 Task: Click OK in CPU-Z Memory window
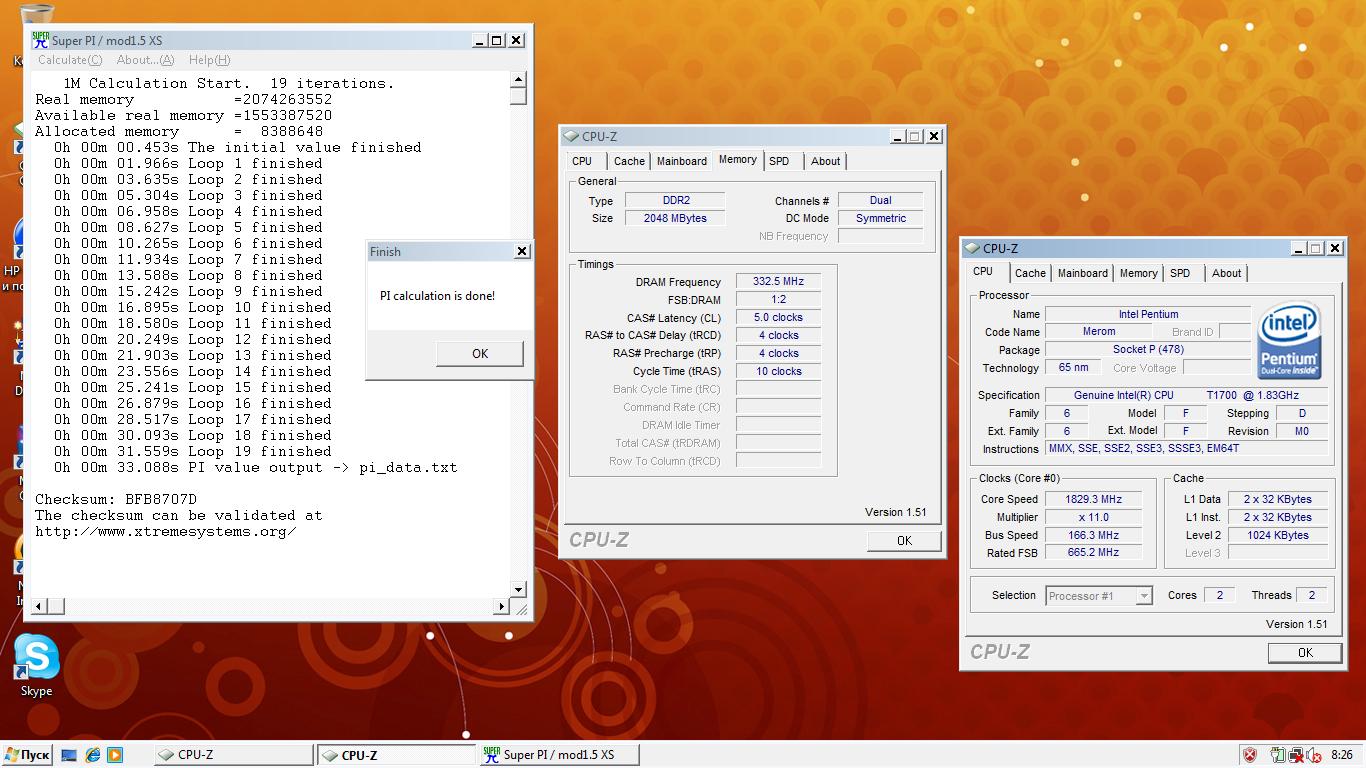(904, 541)
